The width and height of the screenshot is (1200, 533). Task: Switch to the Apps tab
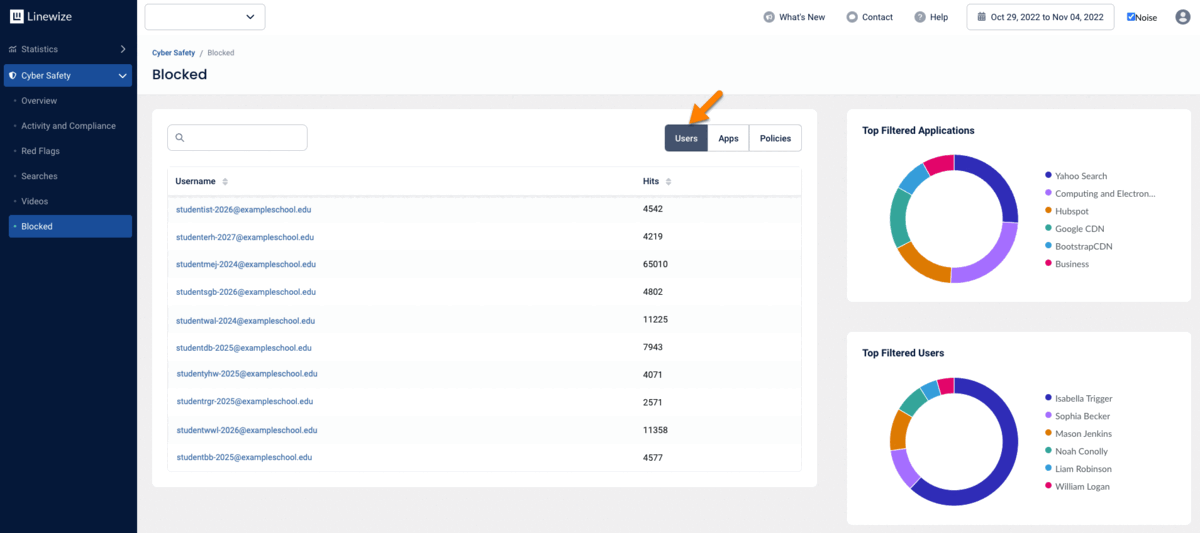[x=728, y=138]
